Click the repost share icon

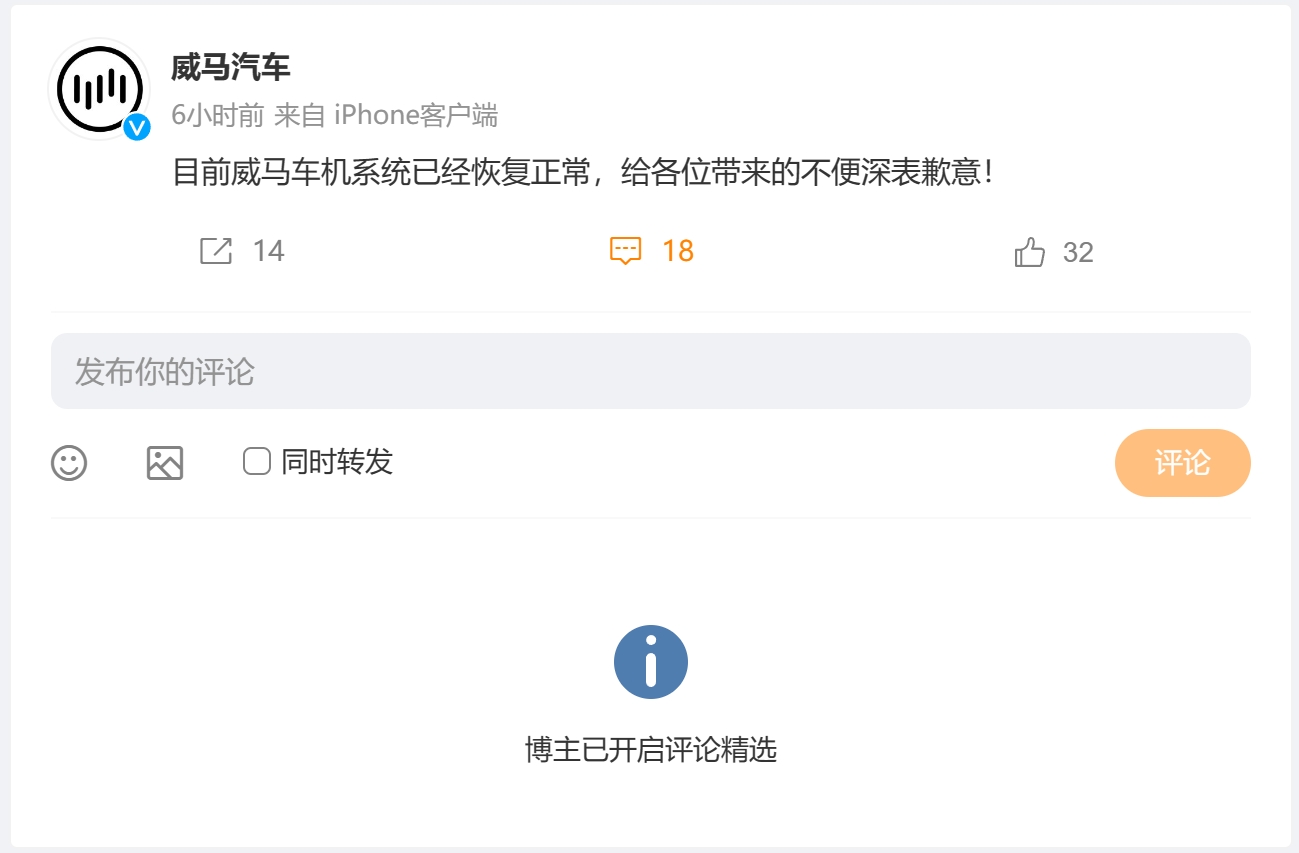[216, 251]
